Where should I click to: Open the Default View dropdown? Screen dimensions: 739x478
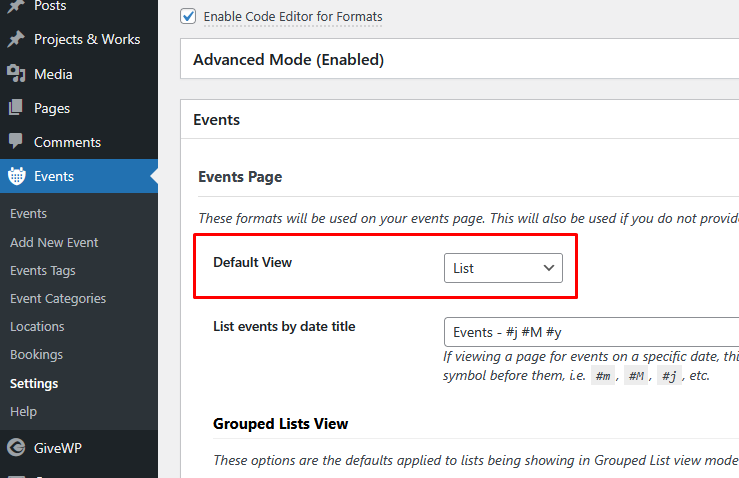tap(503, 268)
